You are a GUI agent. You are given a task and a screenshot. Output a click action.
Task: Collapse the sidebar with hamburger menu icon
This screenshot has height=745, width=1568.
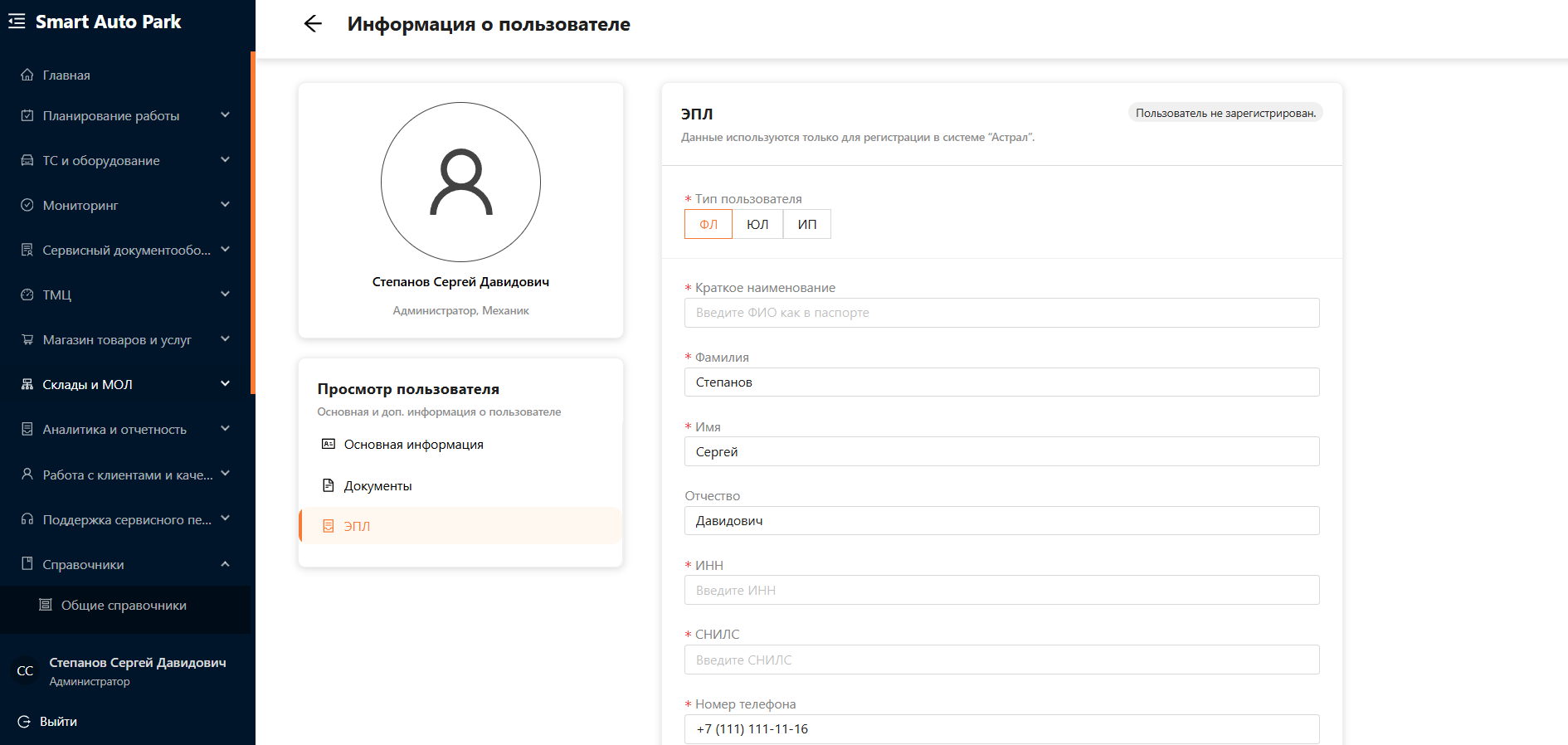[x=17, y=22]
